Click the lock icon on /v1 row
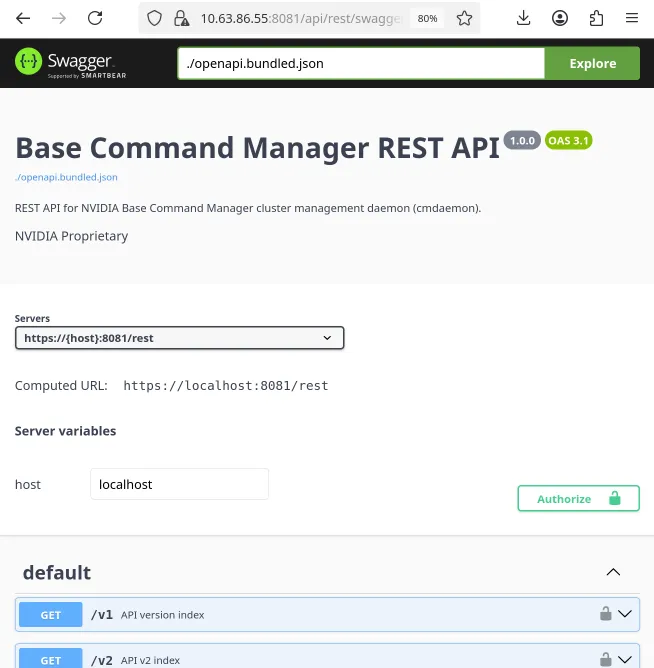The height and width of the screenshot is (668, 654). 605,614
